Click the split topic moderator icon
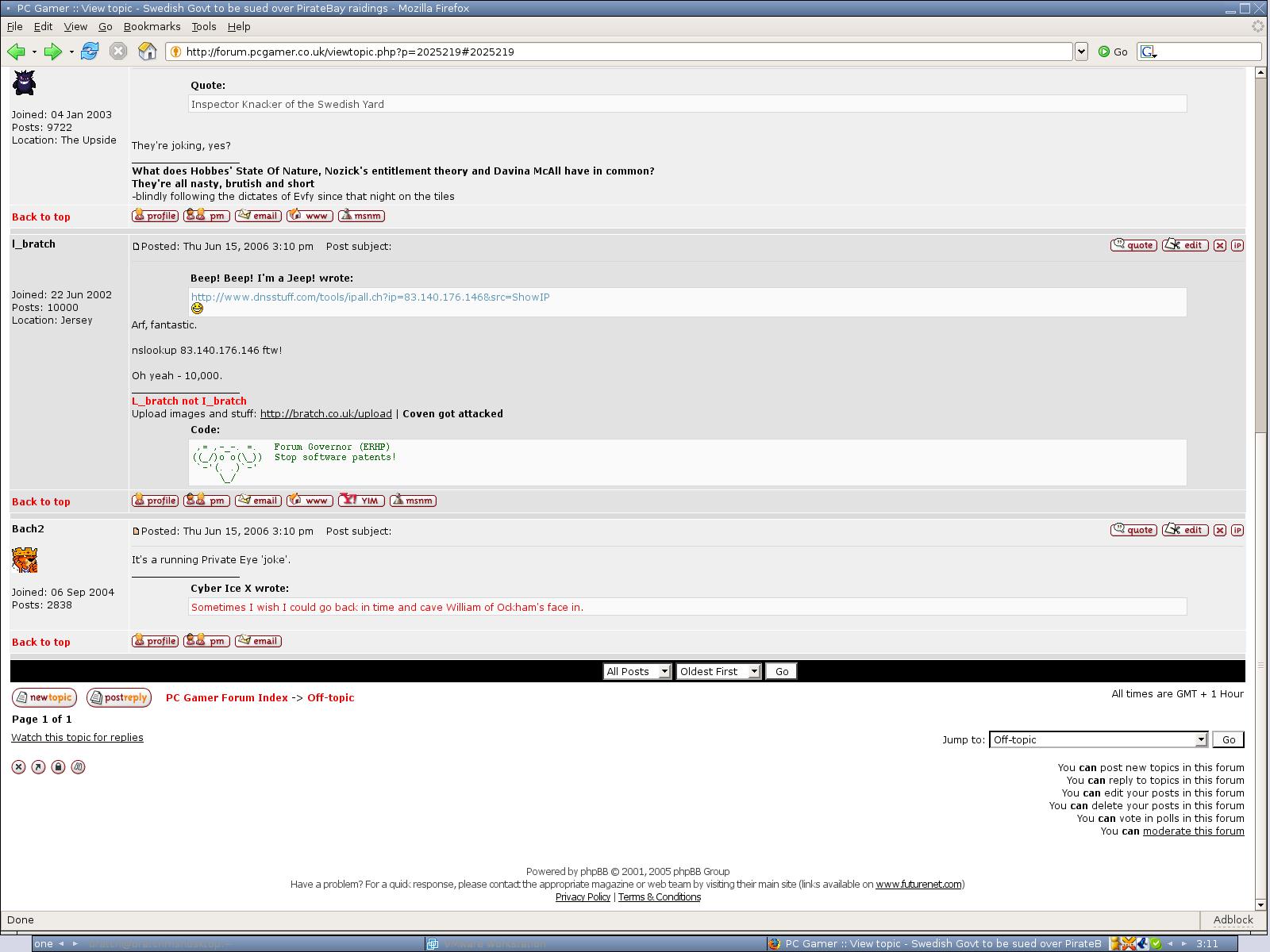Screen dimensions: 1270x952 (78, 767)
